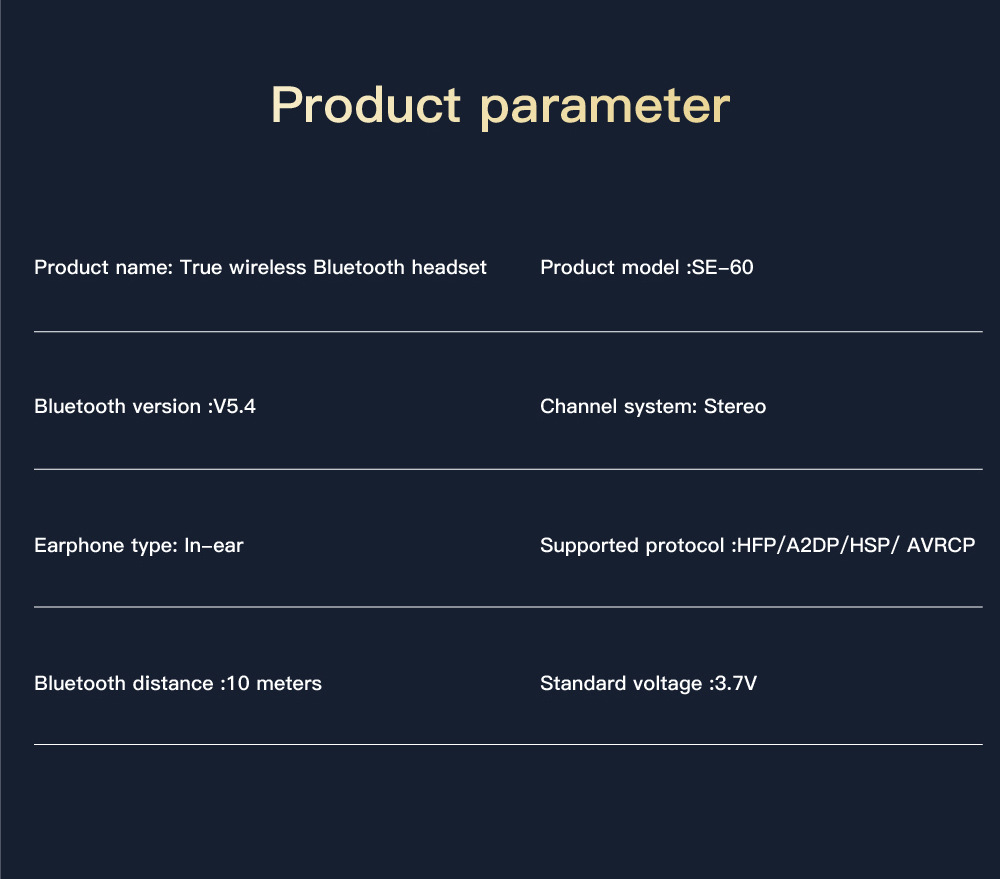
Task: Select the "V5.4" version value
Action: point(235,406)
